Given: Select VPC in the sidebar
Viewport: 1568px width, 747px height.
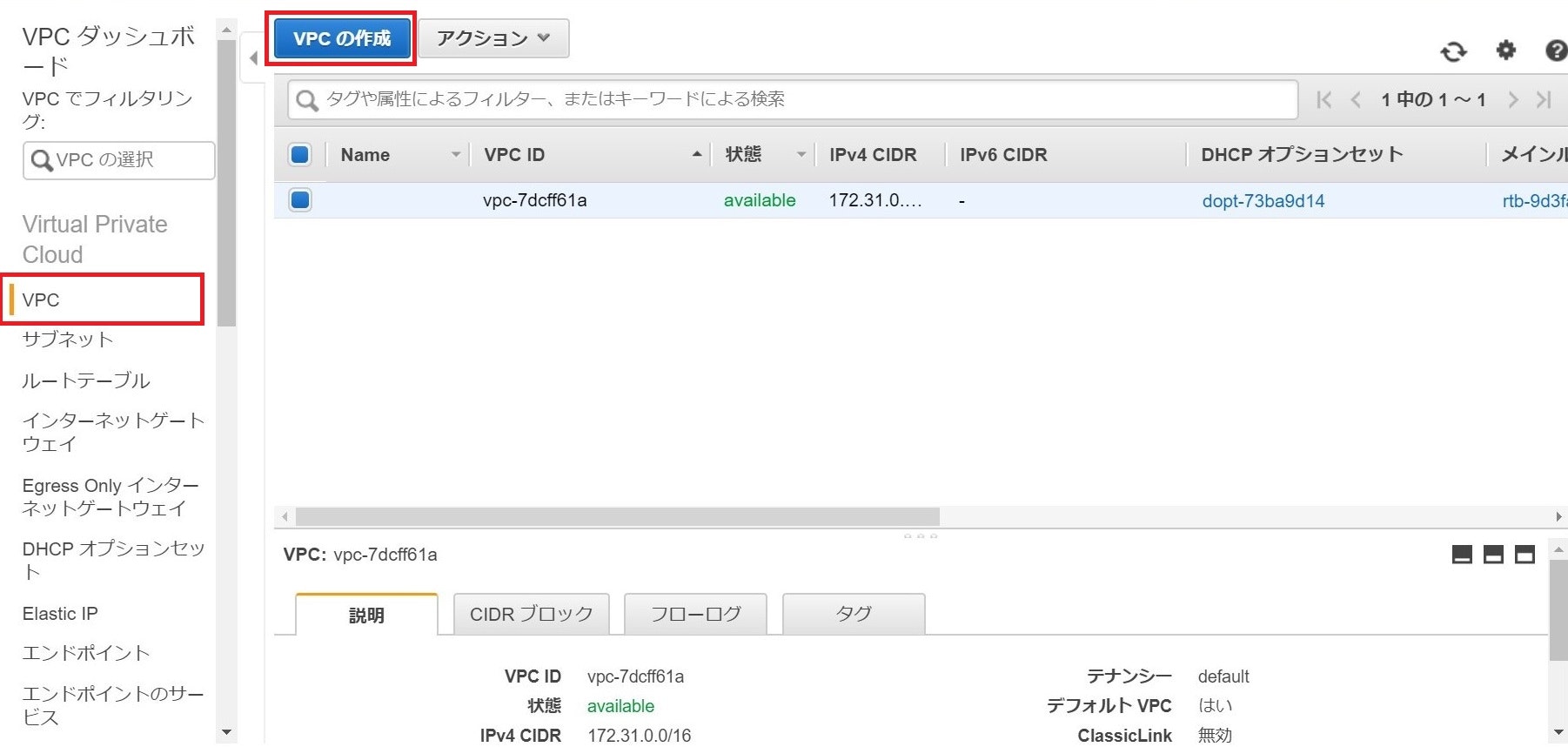Looking at the screenshot, I should [x=41, y=300].
